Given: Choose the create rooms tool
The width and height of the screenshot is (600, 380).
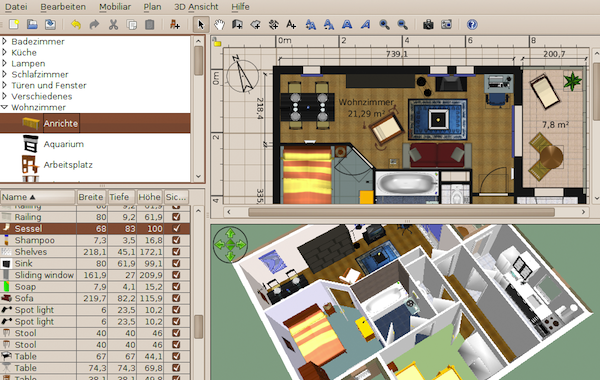Looking at the screenshot, I should pyautogui.click(x=255, y=24).
